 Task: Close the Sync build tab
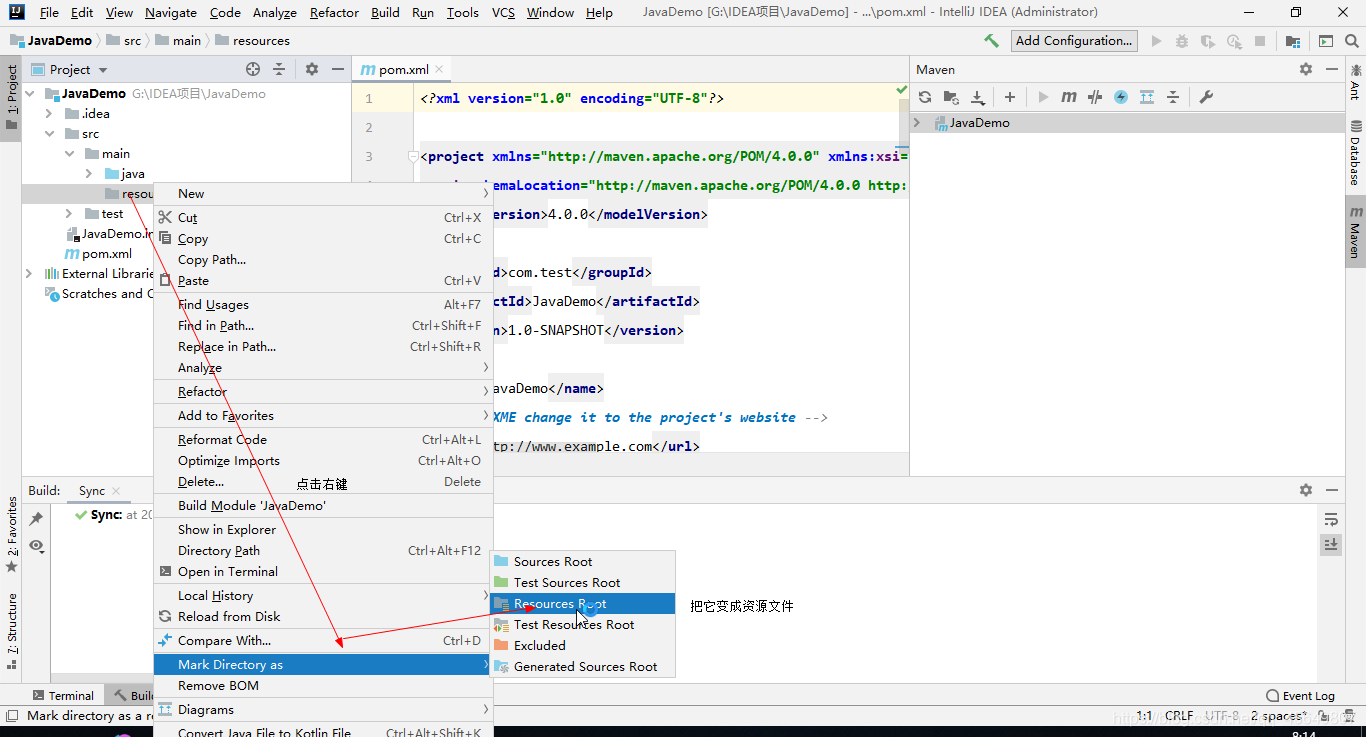(x=116, y=491)
